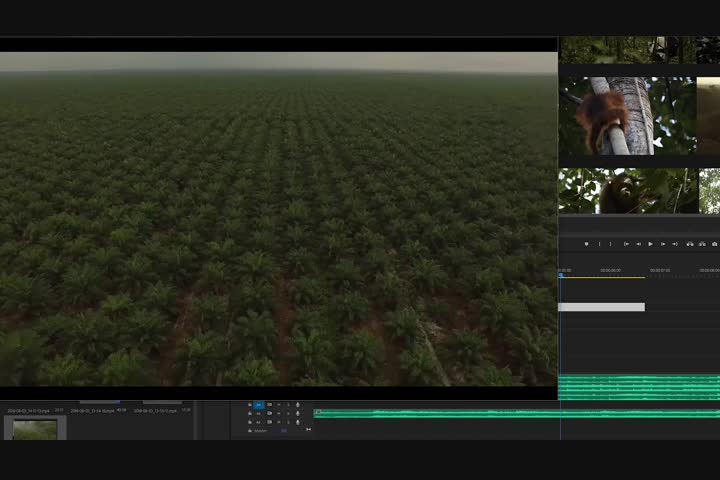Select orangutan climbing tree trunk thumbnail
This screenshot has height=480, width=720.
click(x=628, y=116)
